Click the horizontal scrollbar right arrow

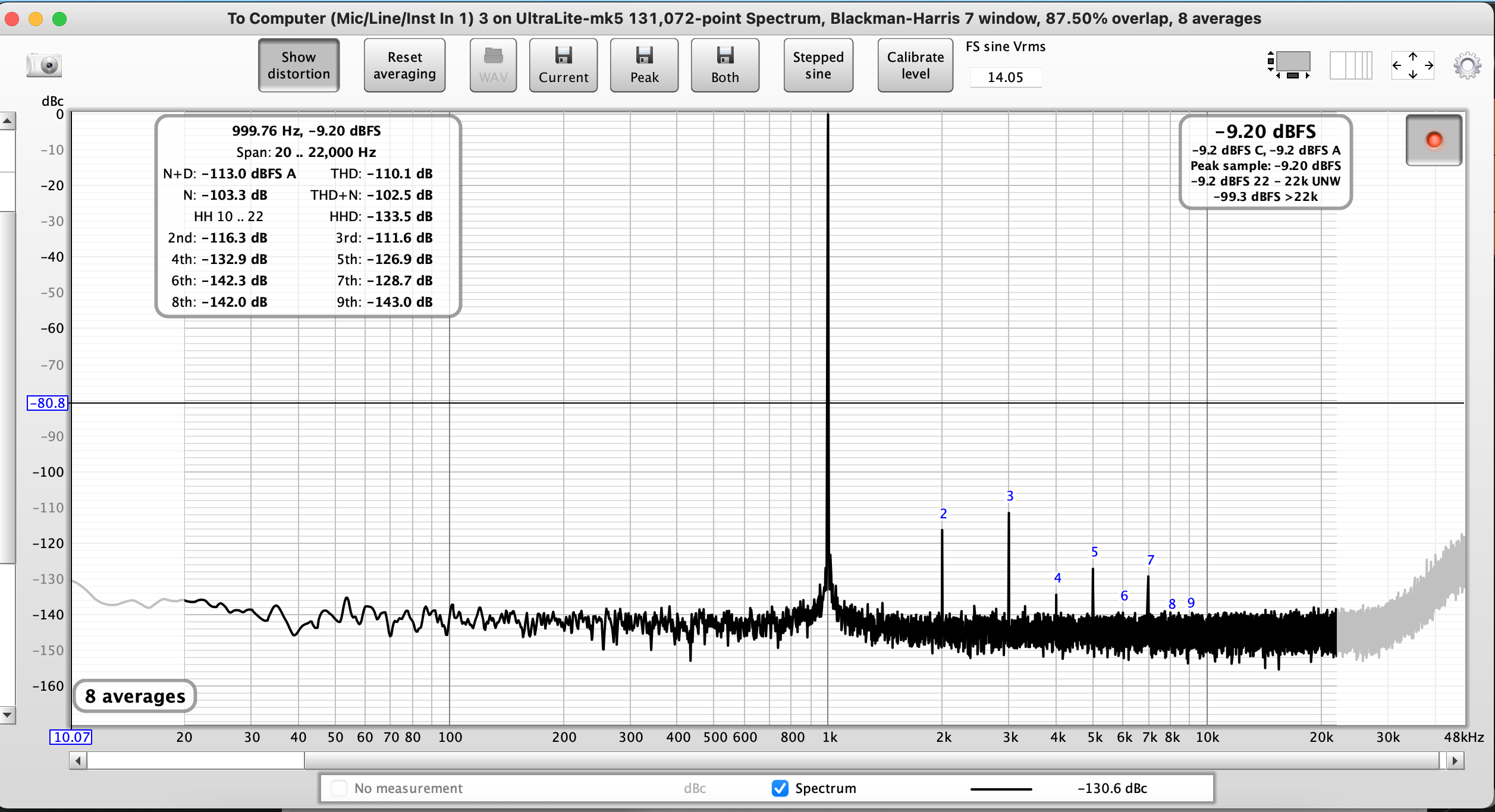[x=1455, y=760]
